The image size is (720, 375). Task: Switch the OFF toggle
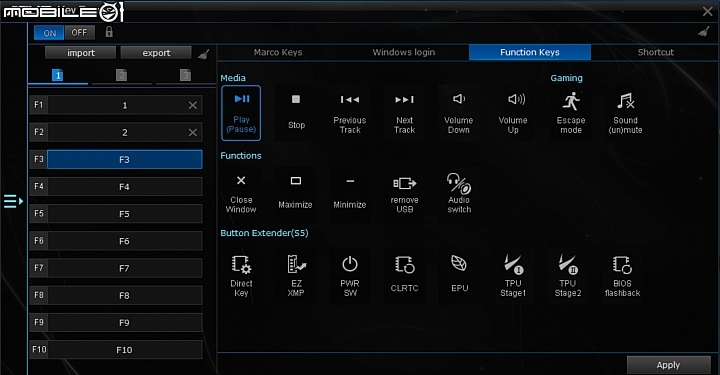click(x=79, y=33)
